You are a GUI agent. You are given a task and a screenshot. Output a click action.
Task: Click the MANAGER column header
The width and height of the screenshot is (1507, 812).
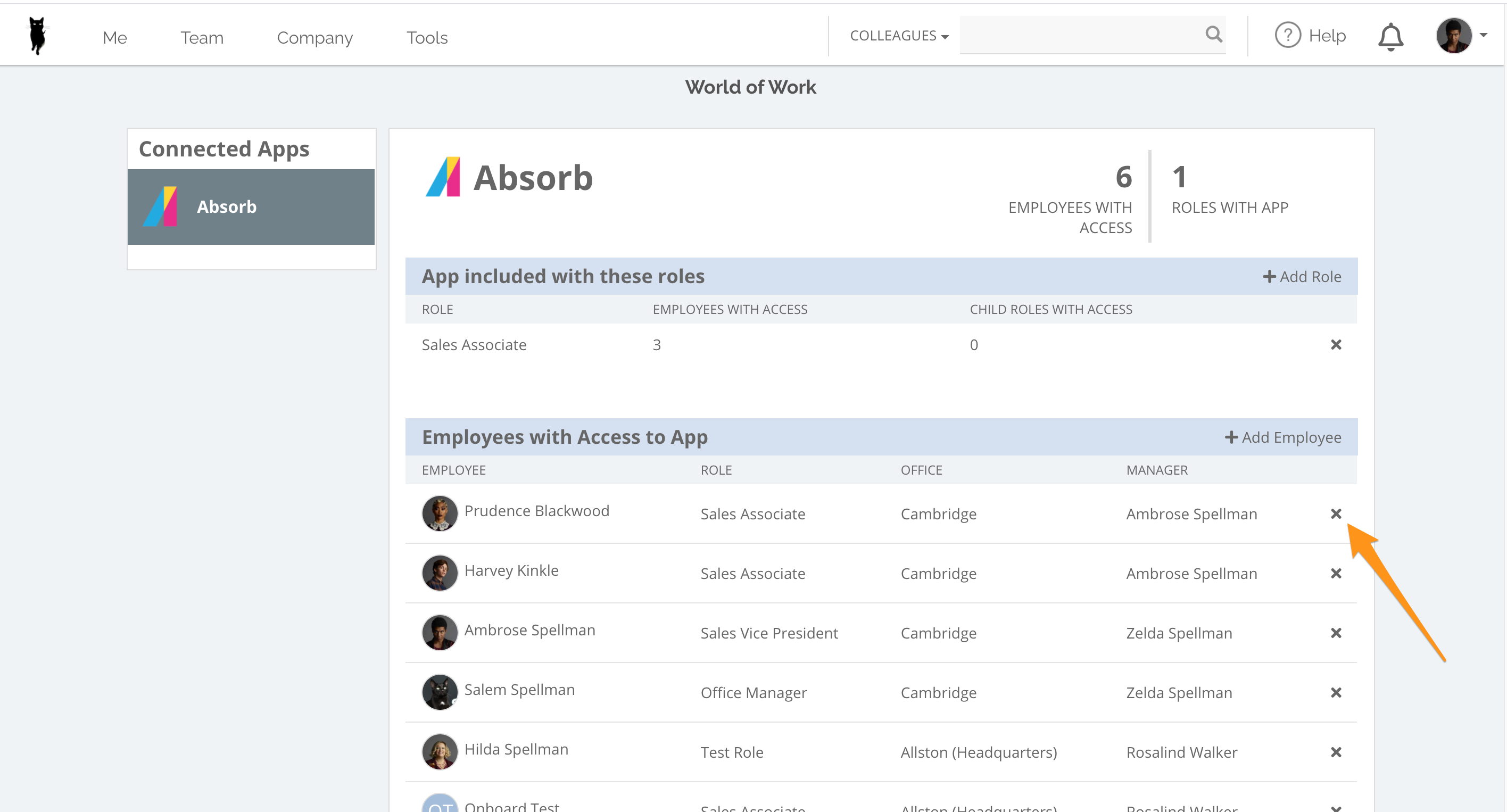(1157, 470)
